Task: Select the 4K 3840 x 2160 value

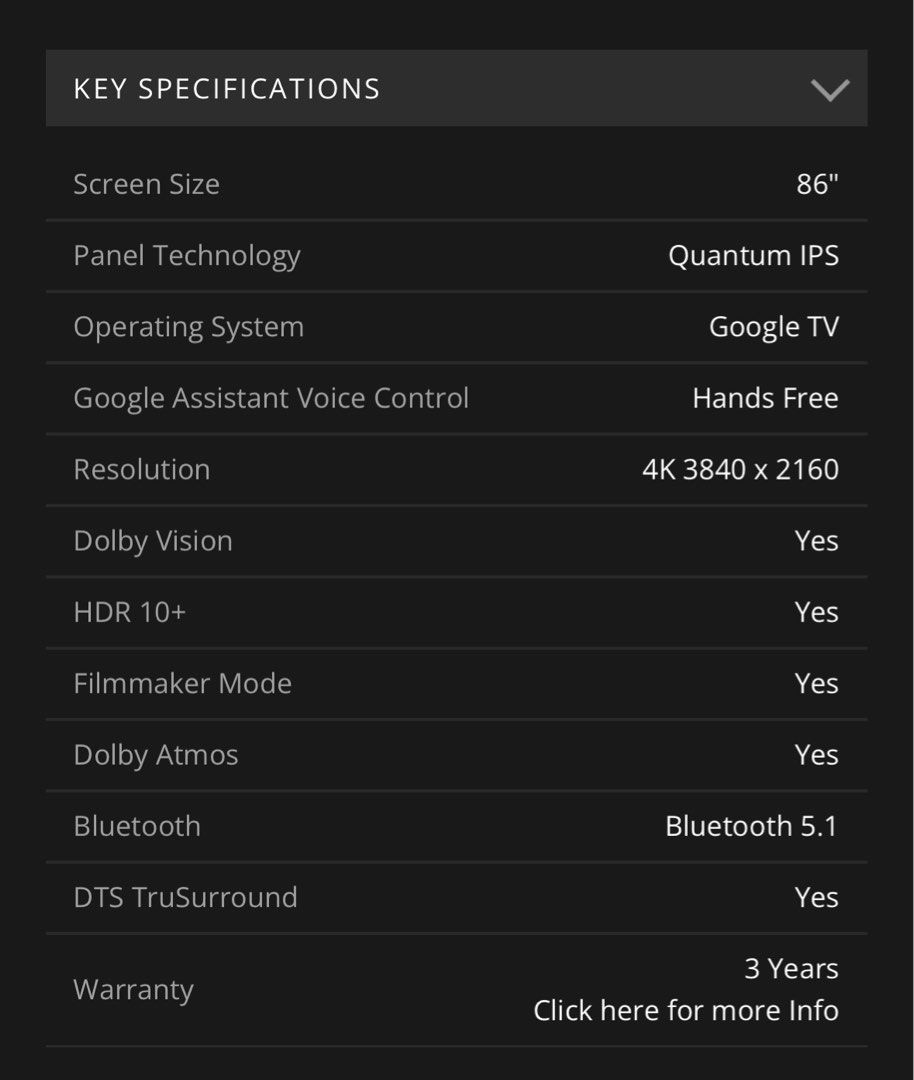Action: pyautogui.click(x=737, y=469)
